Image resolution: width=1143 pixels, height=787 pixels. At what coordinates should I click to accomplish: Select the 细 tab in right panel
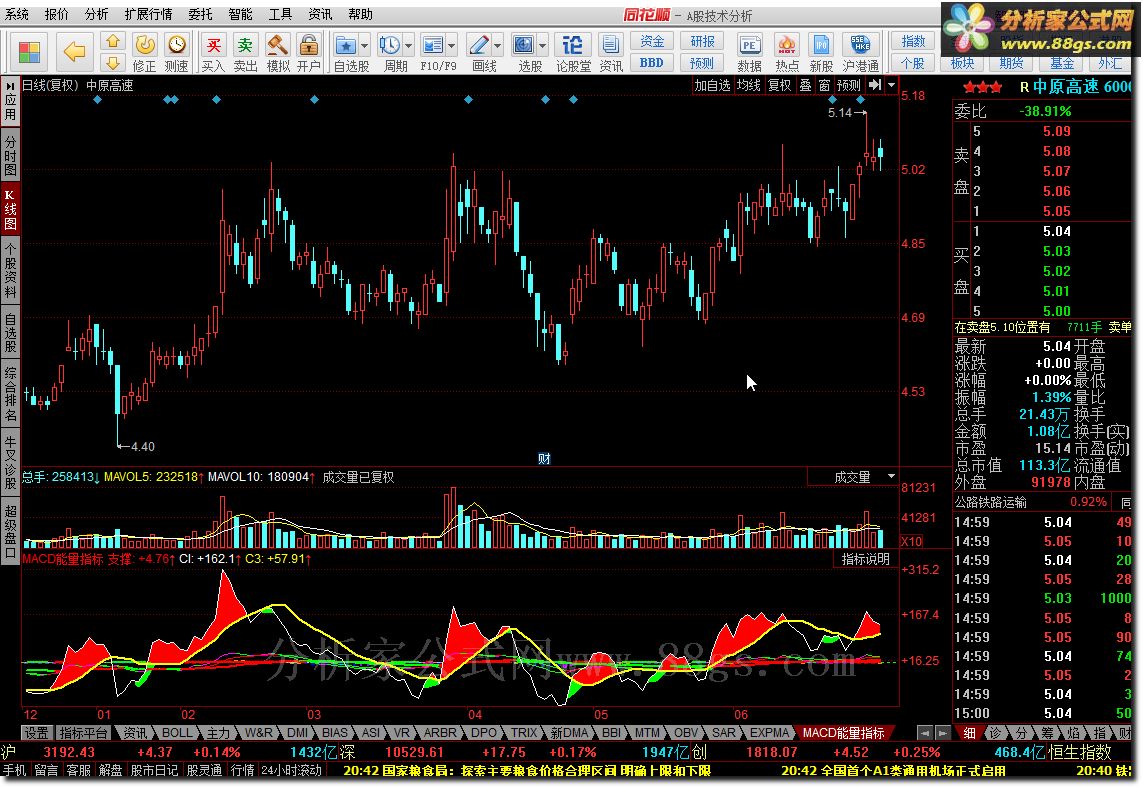click(970, 732)
